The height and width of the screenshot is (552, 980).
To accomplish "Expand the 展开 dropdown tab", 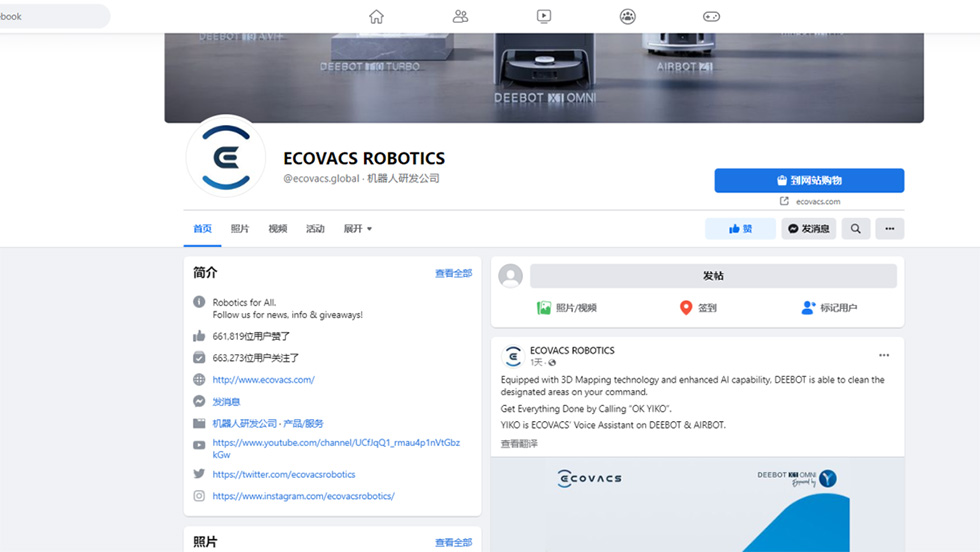I will coord(357,229).
